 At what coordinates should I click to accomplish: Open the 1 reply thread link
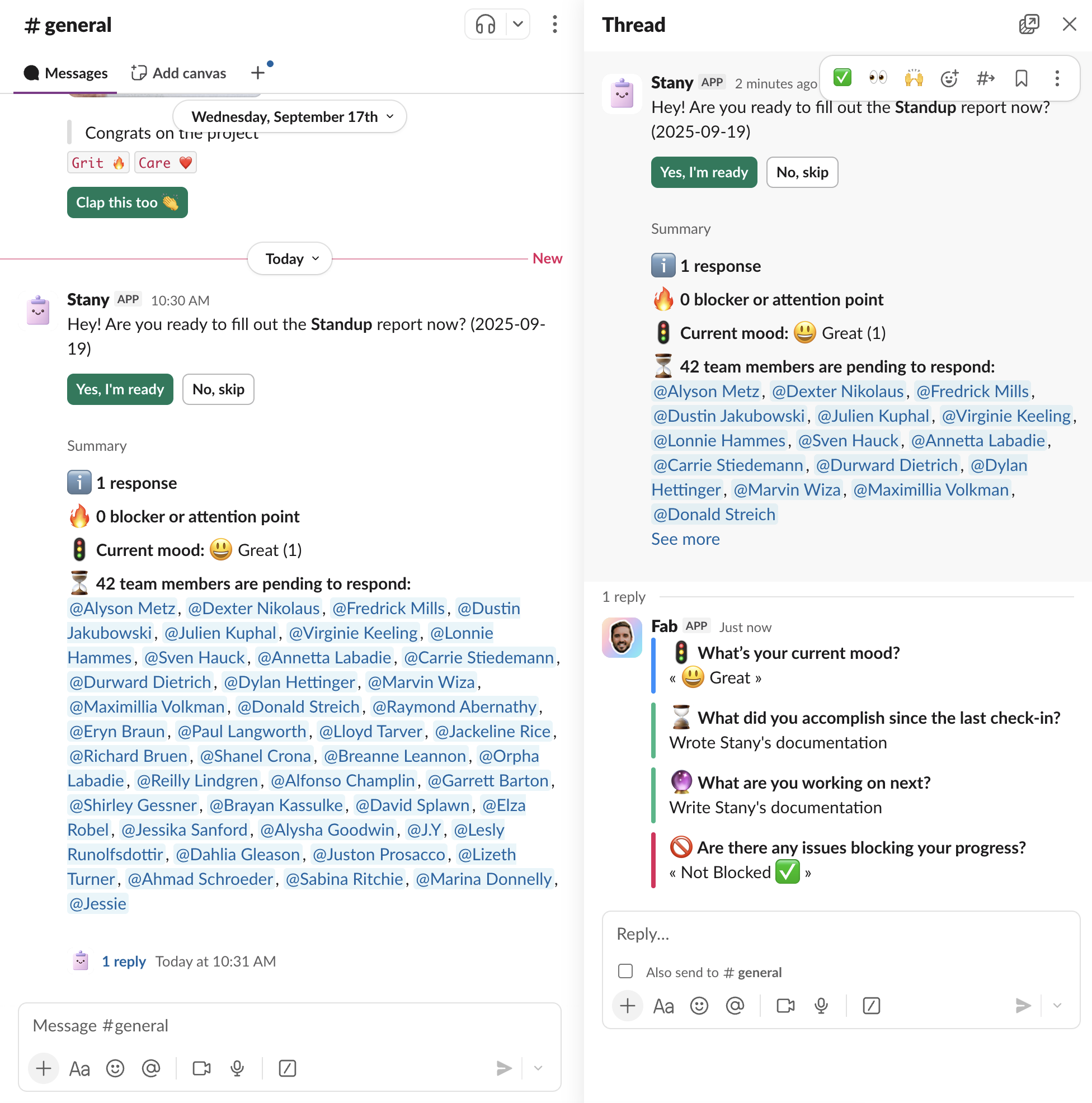pyautogui.click(x=124, y=961)
